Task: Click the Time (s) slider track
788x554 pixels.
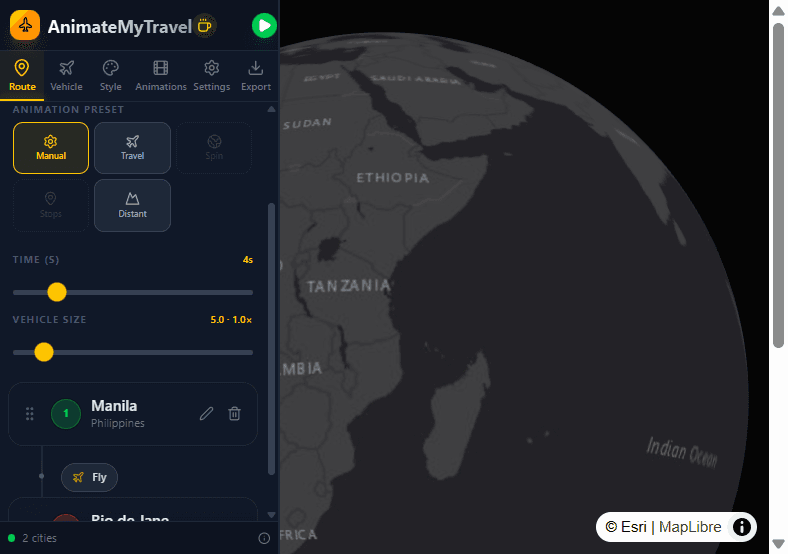Action: point(133,292)
